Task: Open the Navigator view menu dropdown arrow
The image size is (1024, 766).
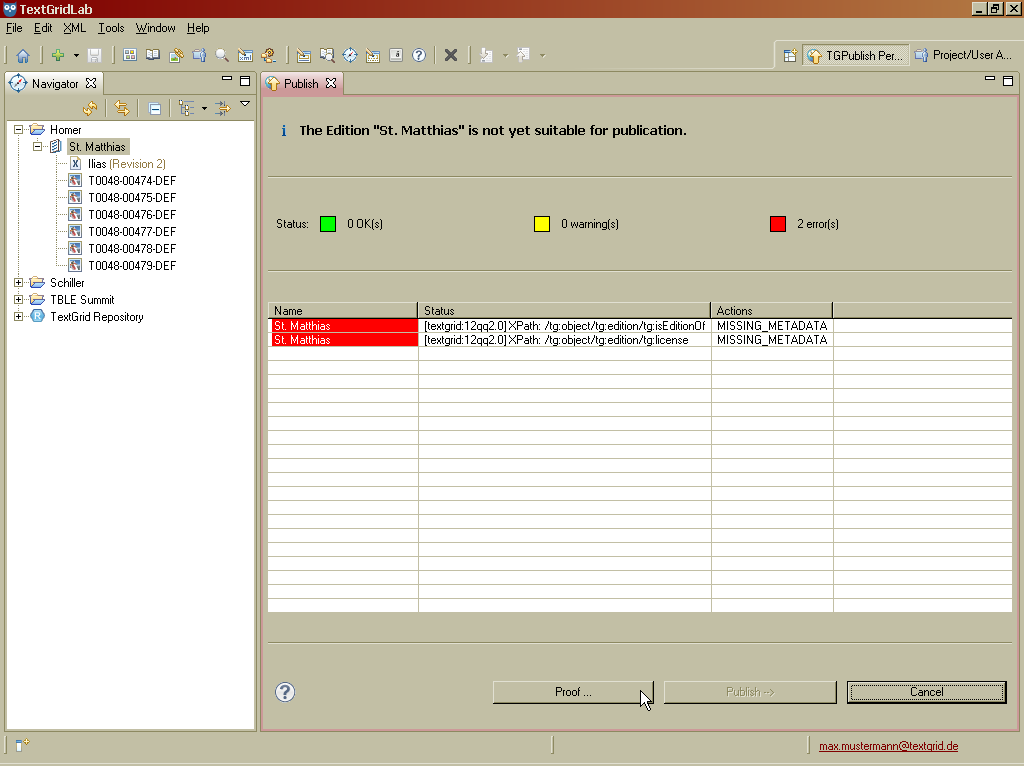Action: (x=245, y=105)
